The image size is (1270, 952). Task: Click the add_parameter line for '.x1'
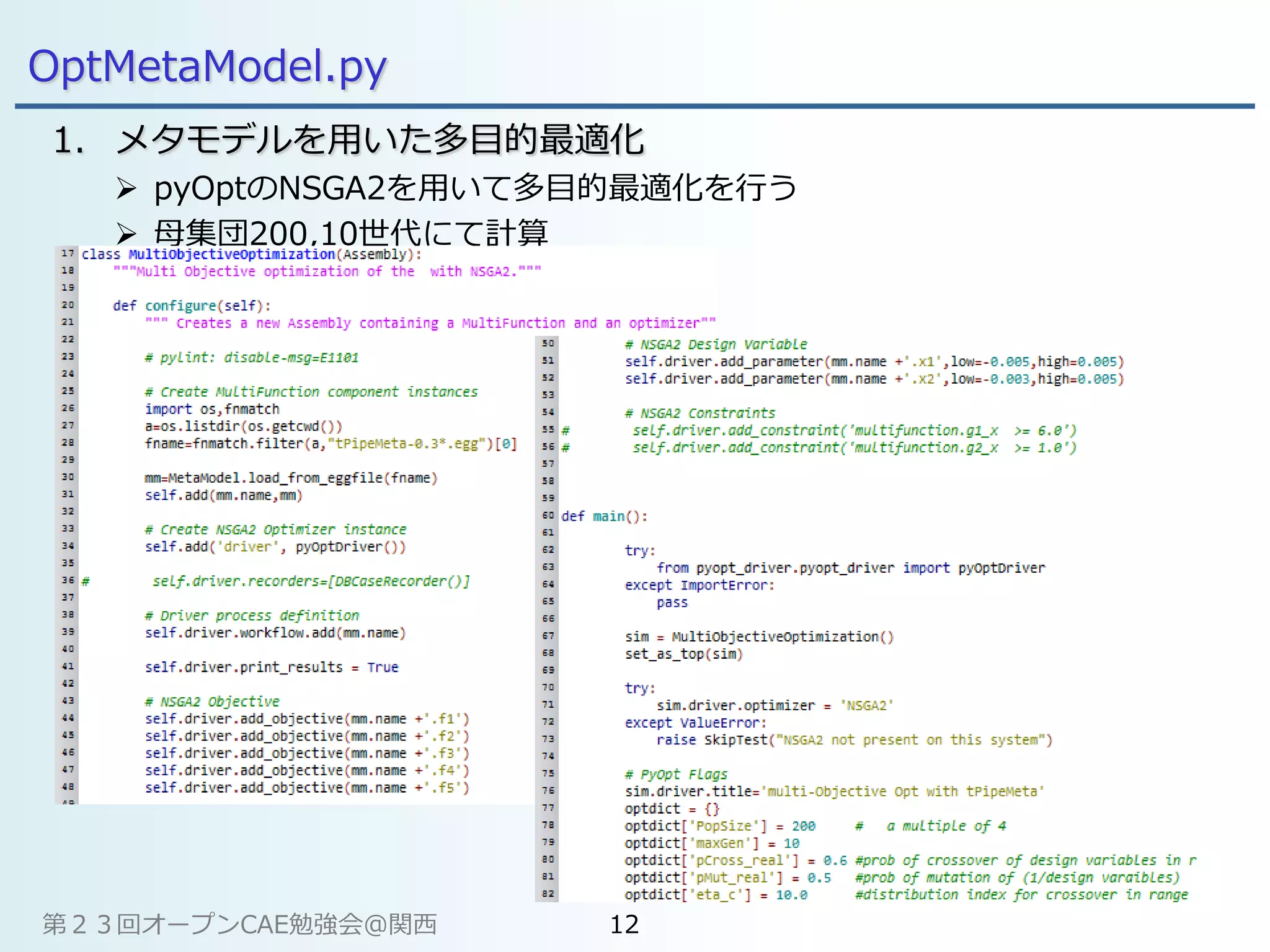coord(874,361)
